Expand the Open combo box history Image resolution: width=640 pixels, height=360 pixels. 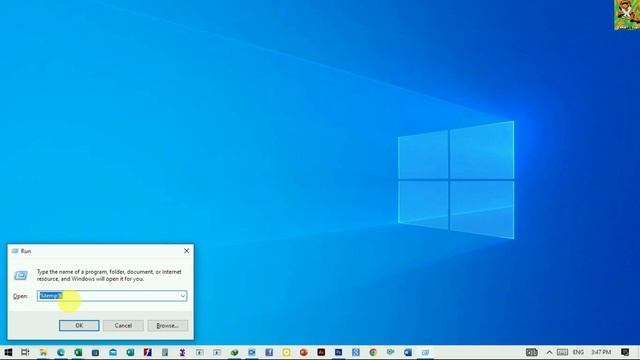tap(182, 296)
